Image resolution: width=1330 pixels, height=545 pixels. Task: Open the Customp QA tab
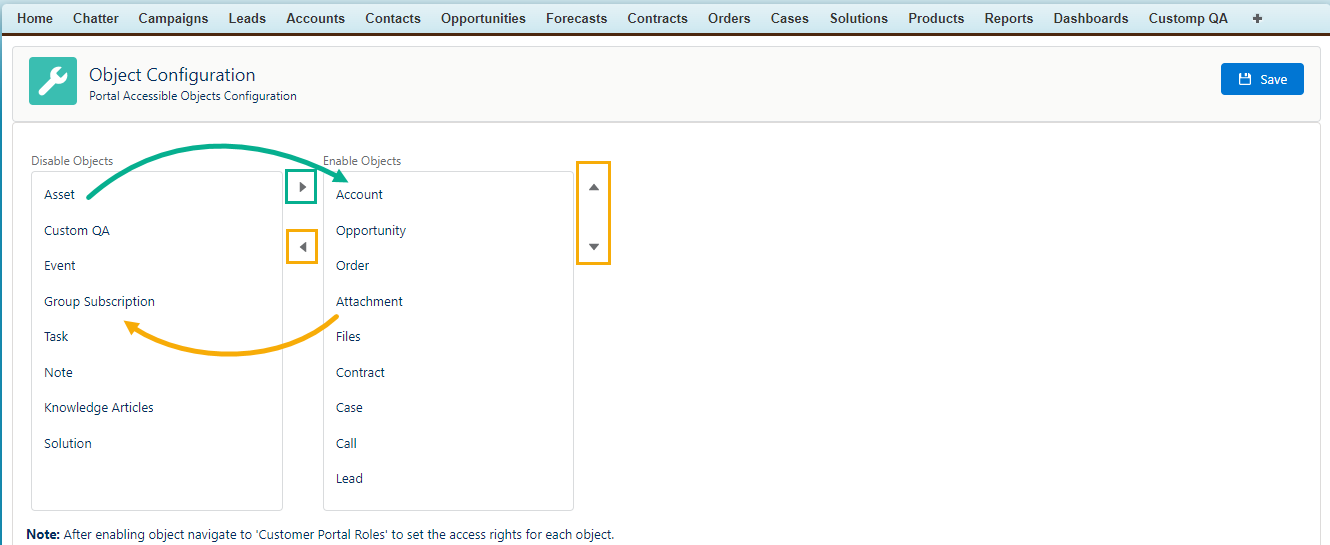click(1188, 18)
